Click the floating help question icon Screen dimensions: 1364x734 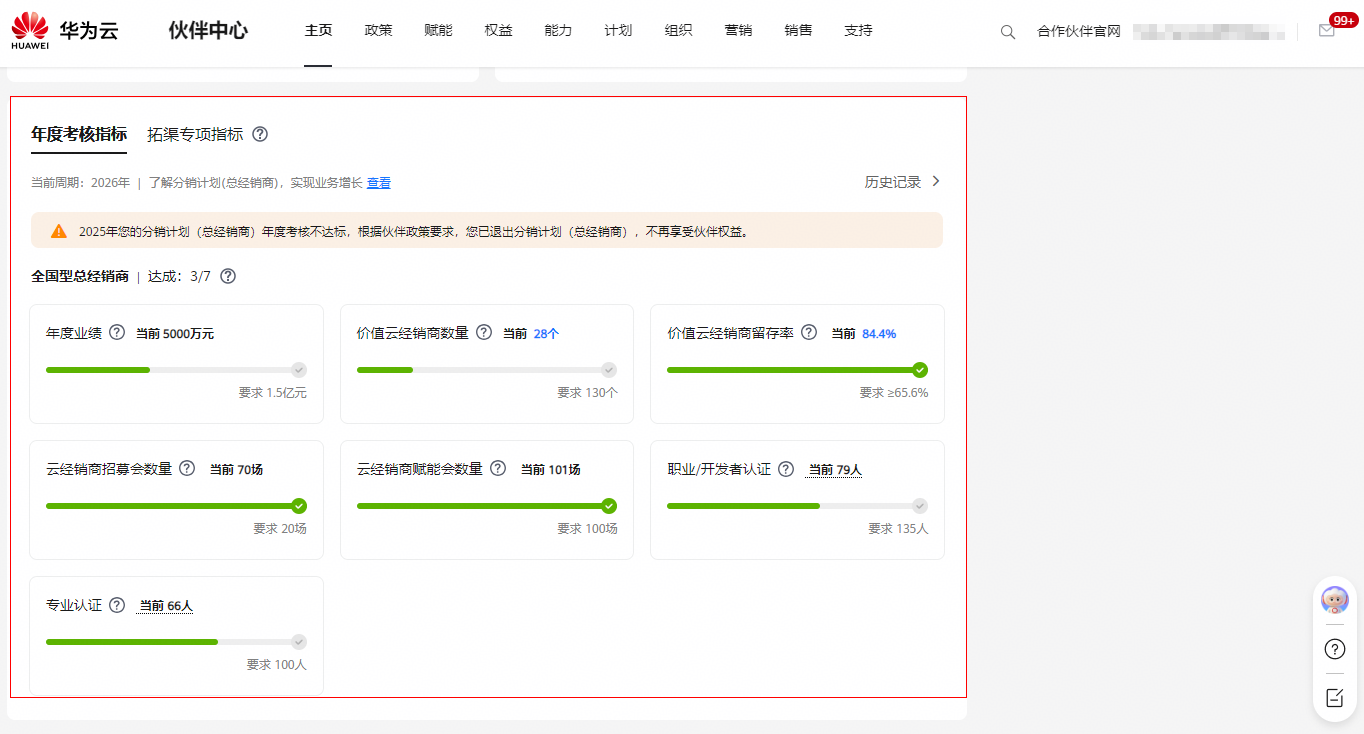[1335, 649]
